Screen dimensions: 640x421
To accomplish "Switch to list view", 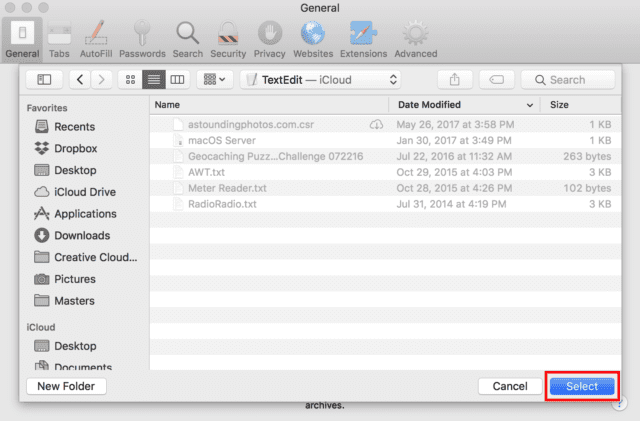I will tap(154, 79).
